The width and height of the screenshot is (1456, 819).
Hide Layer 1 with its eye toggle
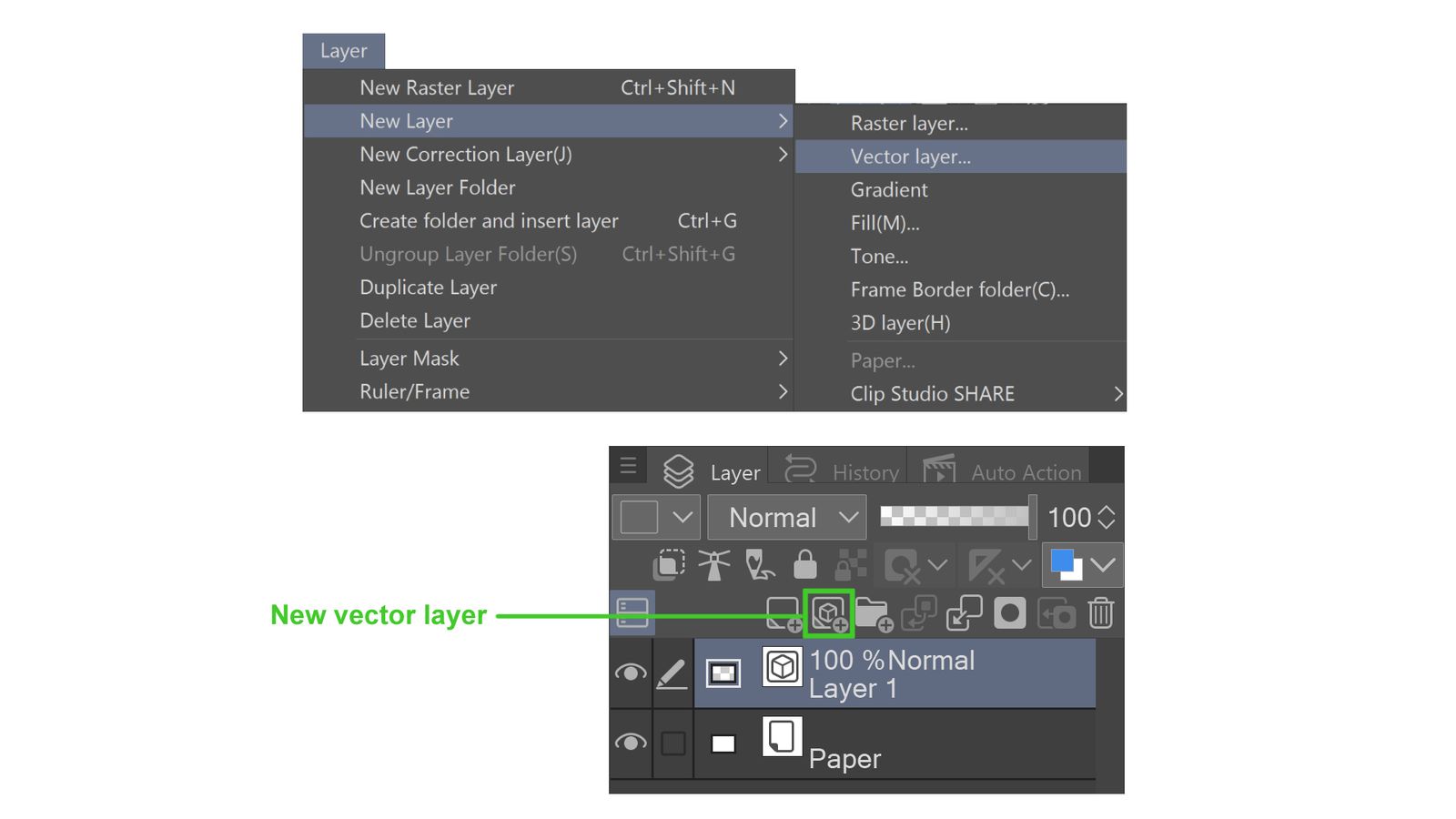pyautogui.click(x=632, y=673)
